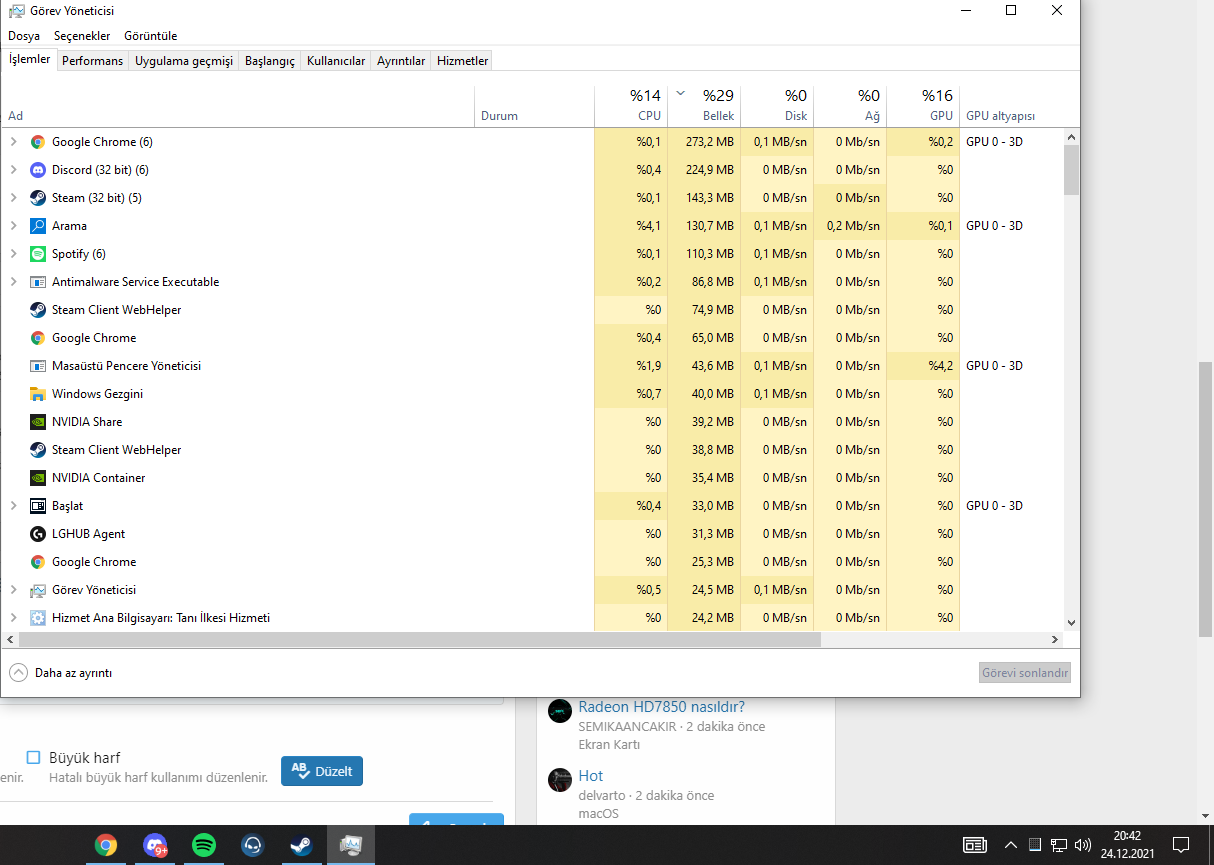Click the NVIDIA Share icon

click(38, 422)
